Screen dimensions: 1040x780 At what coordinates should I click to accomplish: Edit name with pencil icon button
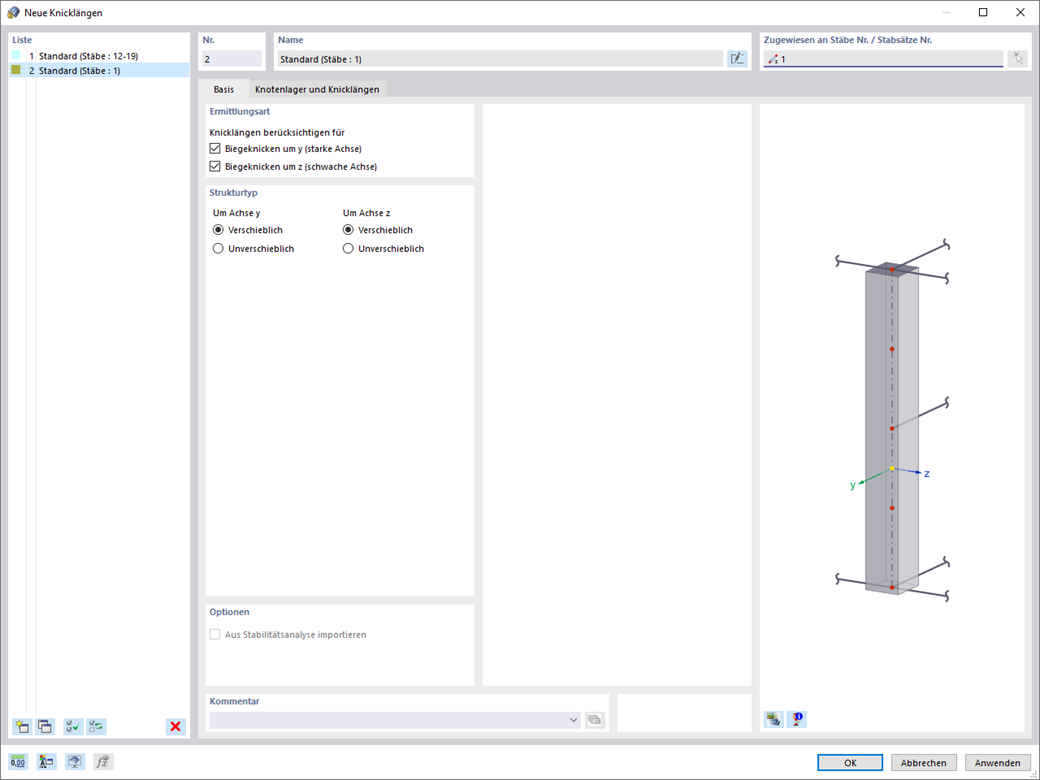coord(736,59)
